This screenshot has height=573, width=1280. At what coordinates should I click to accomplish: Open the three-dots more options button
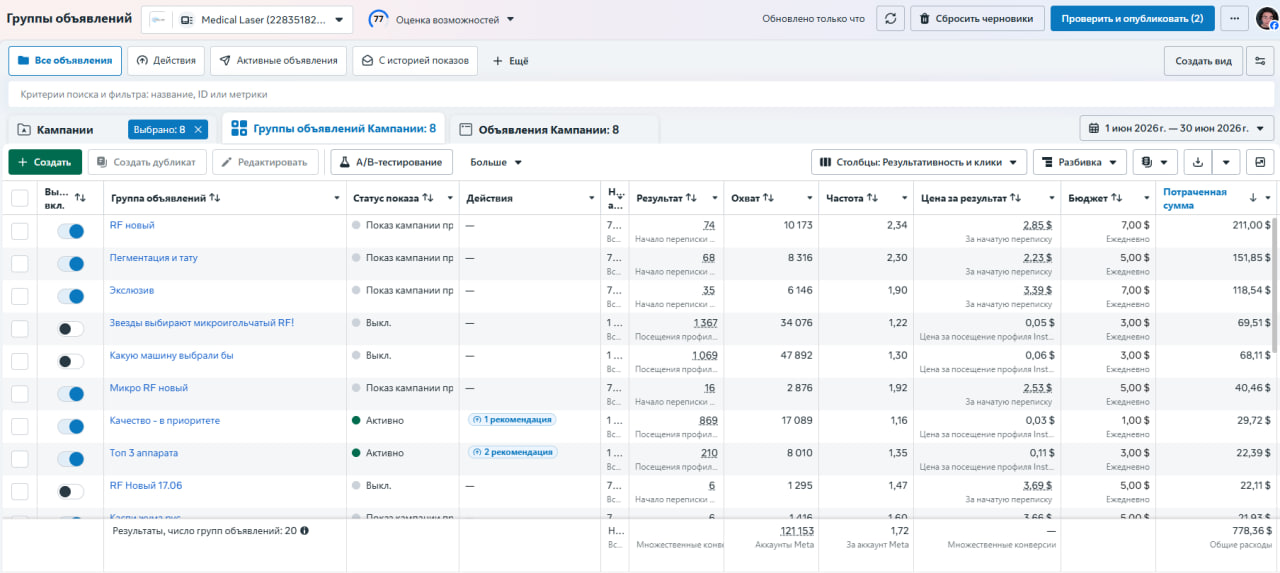click(x=1235, y=19)
